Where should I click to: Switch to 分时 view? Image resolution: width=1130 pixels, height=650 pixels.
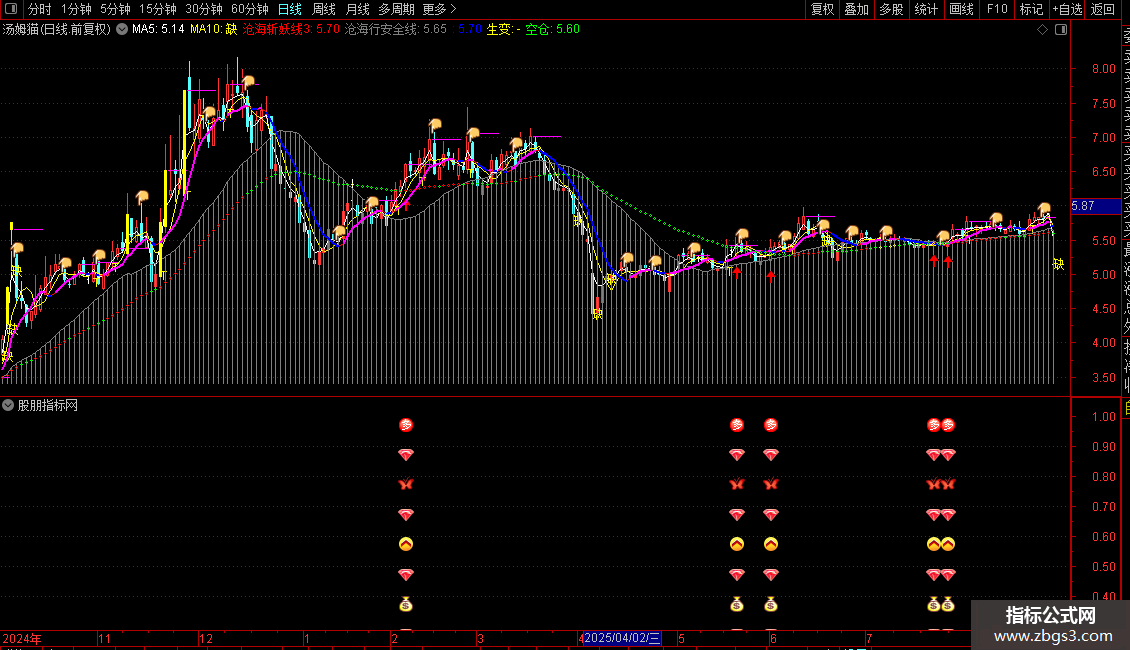[x=40, y=9]
